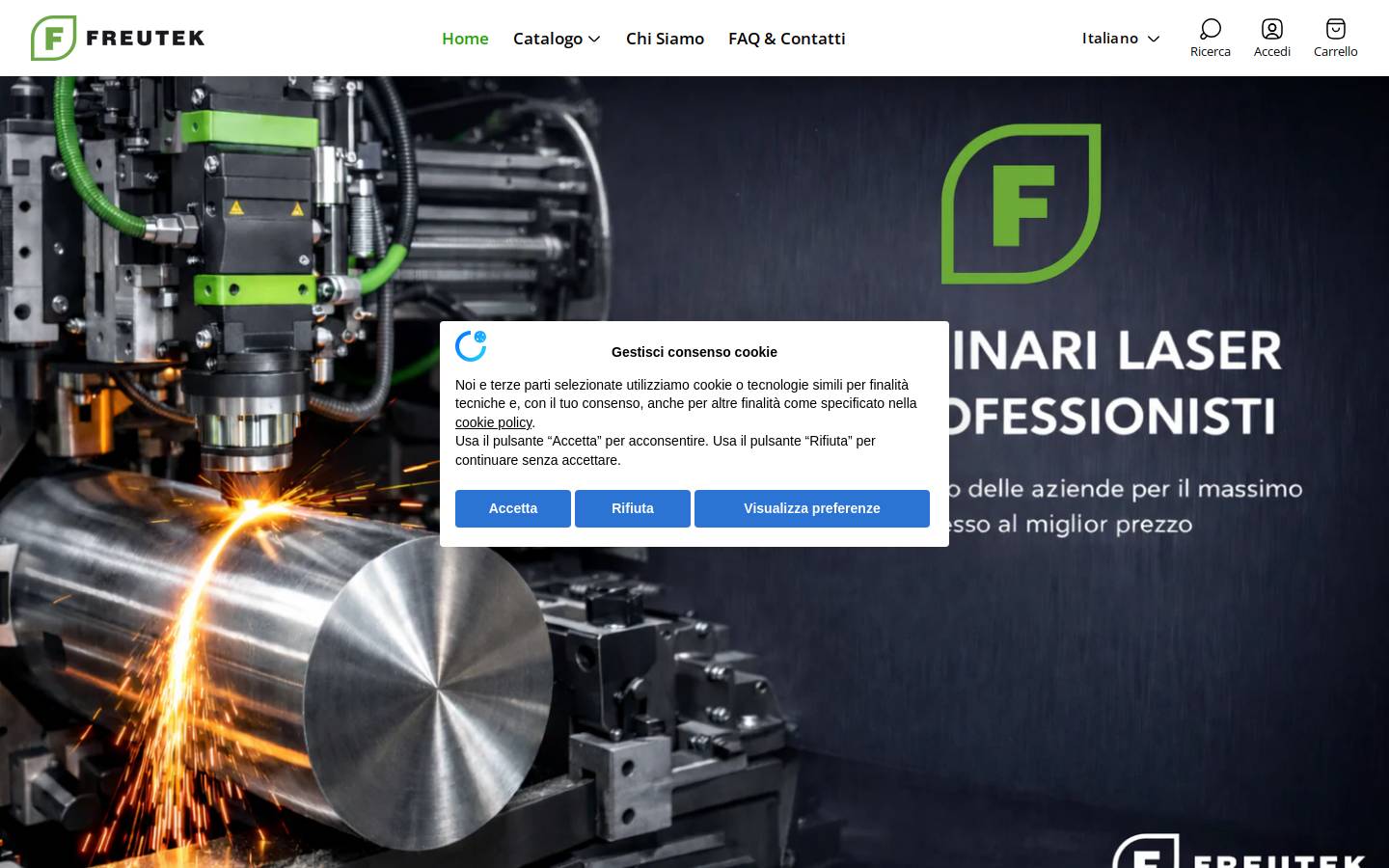This screenshot has height=868, width=1389.
Task: Accept cookies with the Accetta button
Action: (x=513, y=508)
